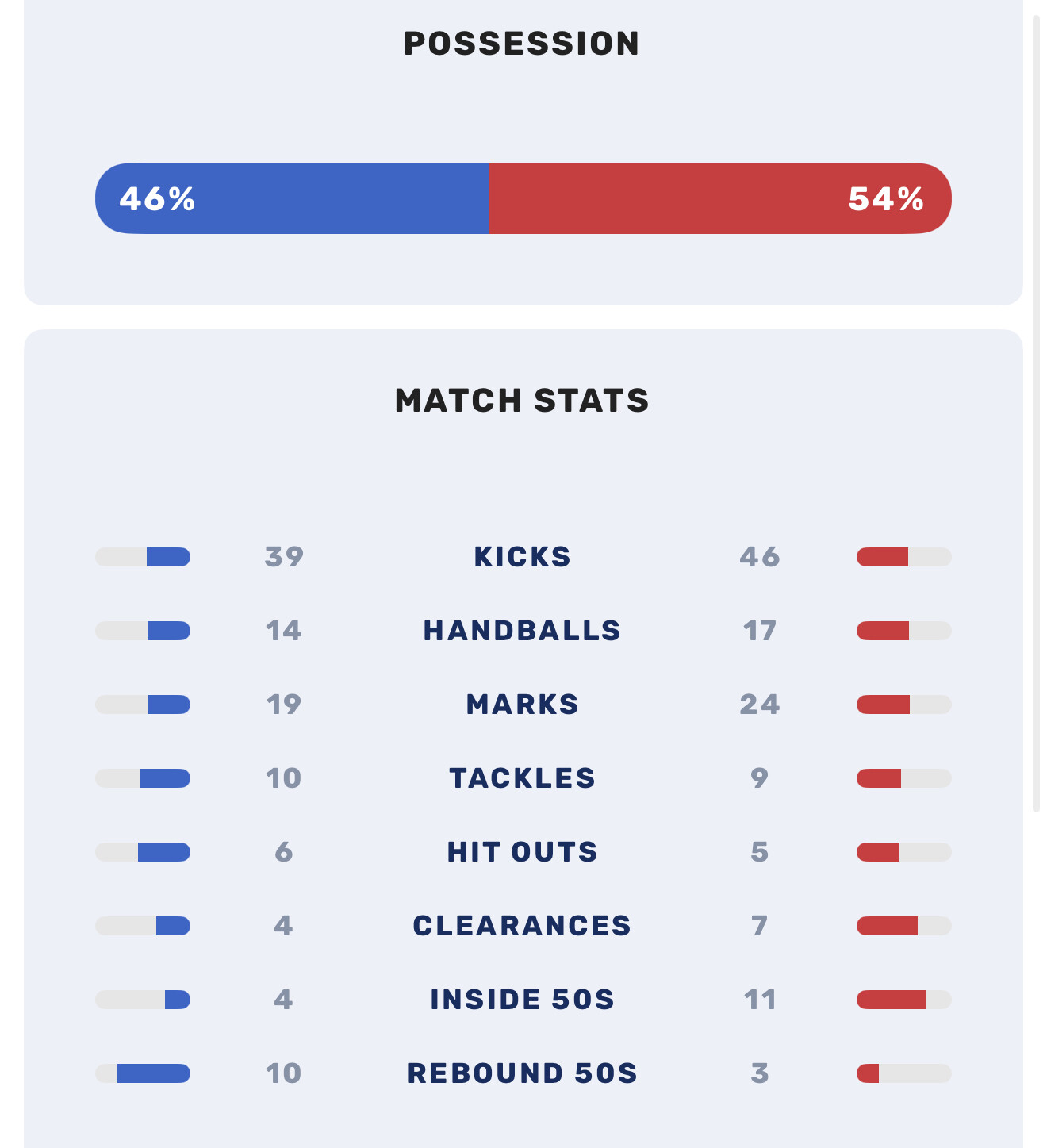The width and height of the screenshot is (1047, 1148).
Task: Click the red Inside 50s bar
Action: (892, 1000)
